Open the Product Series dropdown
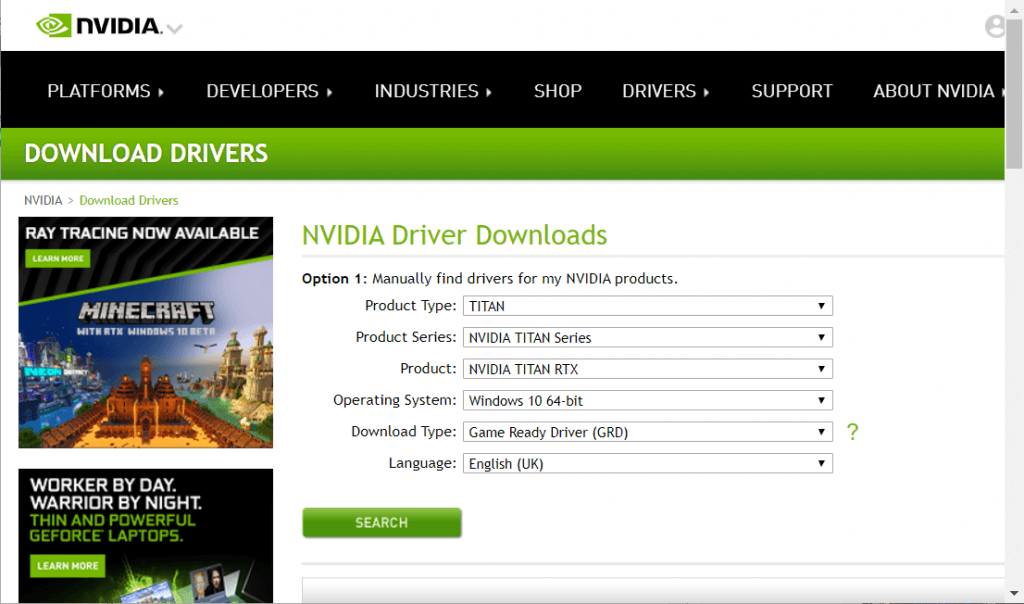 click(x=648, y=337)
